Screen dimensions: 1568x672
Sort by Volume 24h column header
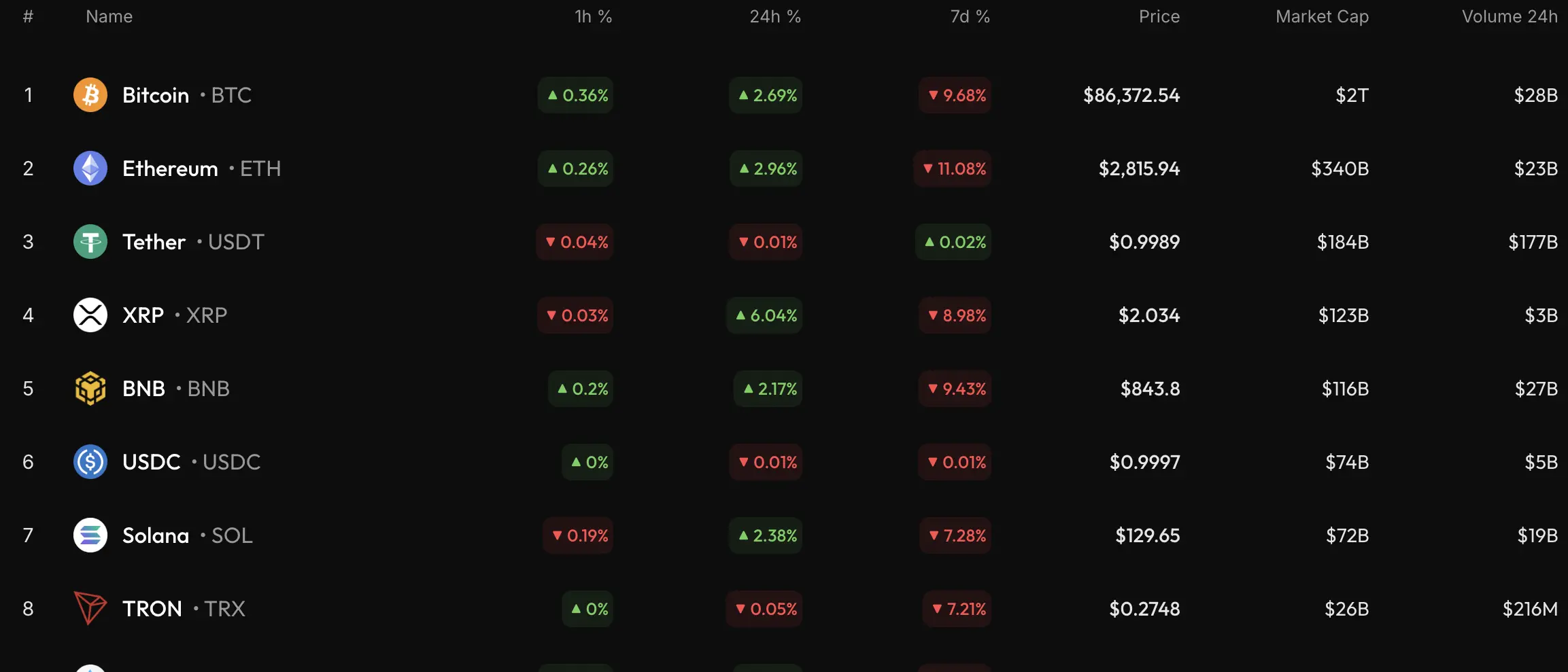[1510, 16]
